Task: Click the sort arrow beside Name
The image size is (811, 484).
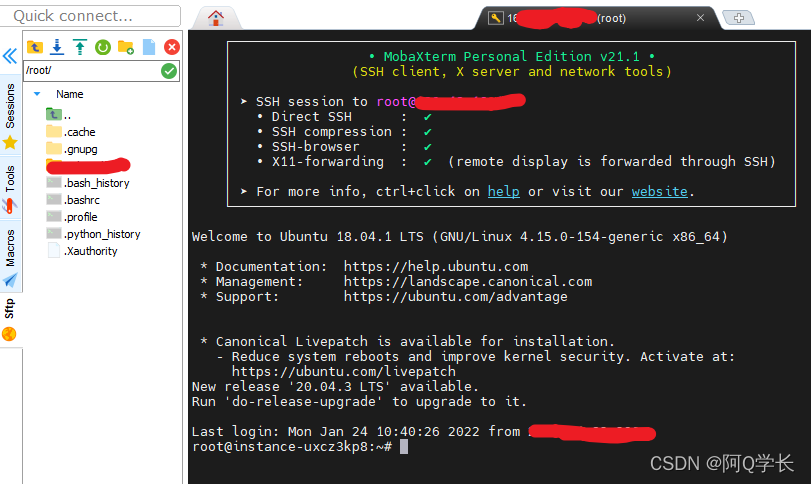Action: pos(37,94)
